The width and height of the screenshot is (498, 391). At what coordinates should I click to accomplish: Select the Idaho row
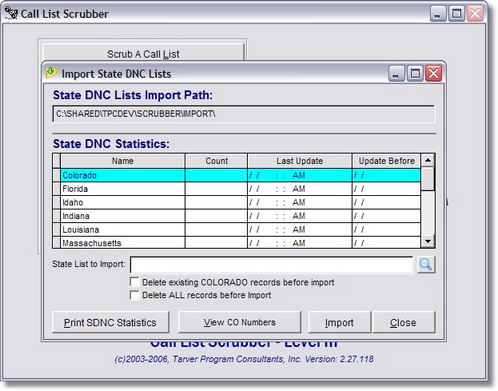coord(237,203)
